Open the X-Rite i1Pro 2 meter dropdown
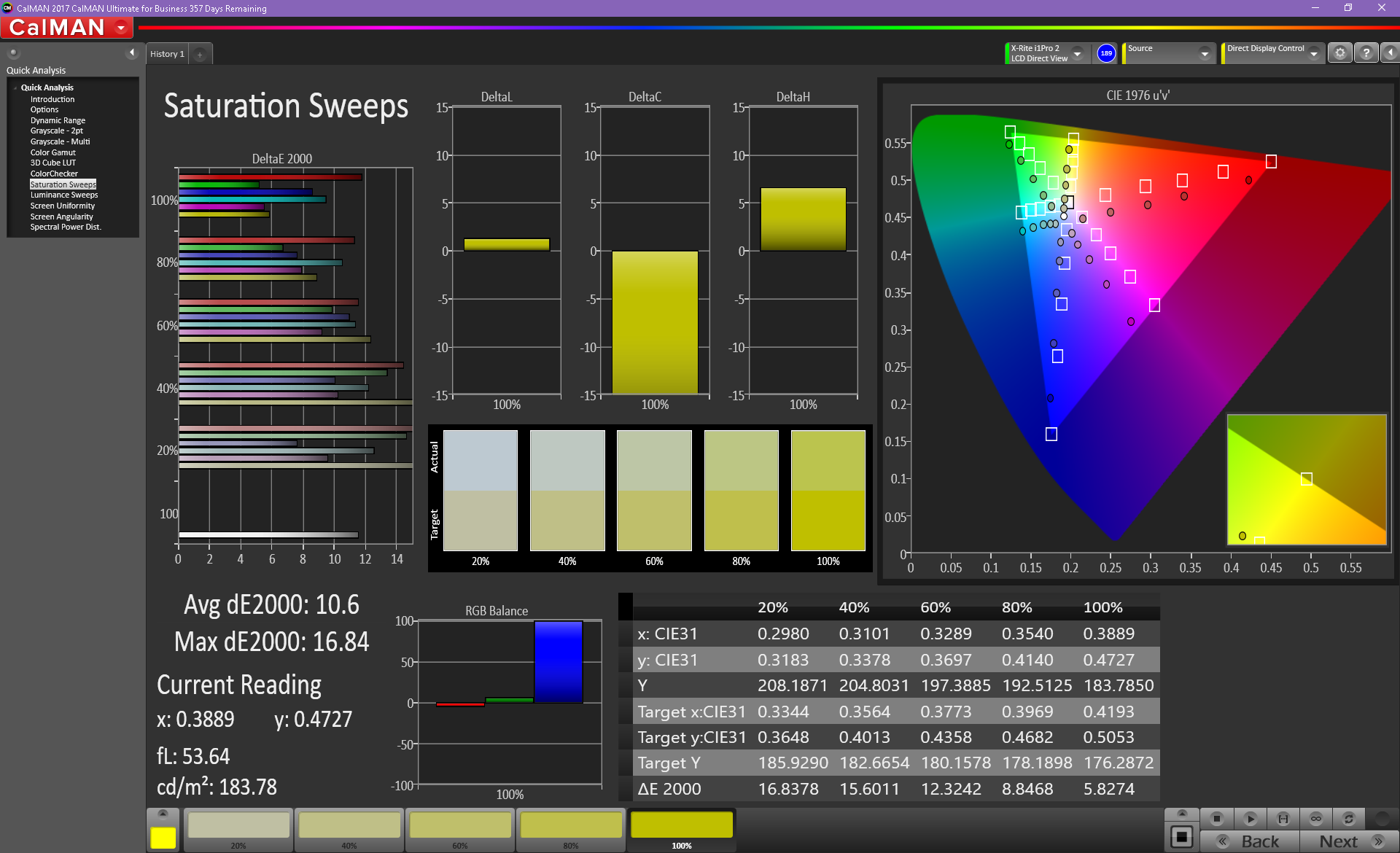Viewport: 1400px width, 853px height. [x=1077, y=54]
